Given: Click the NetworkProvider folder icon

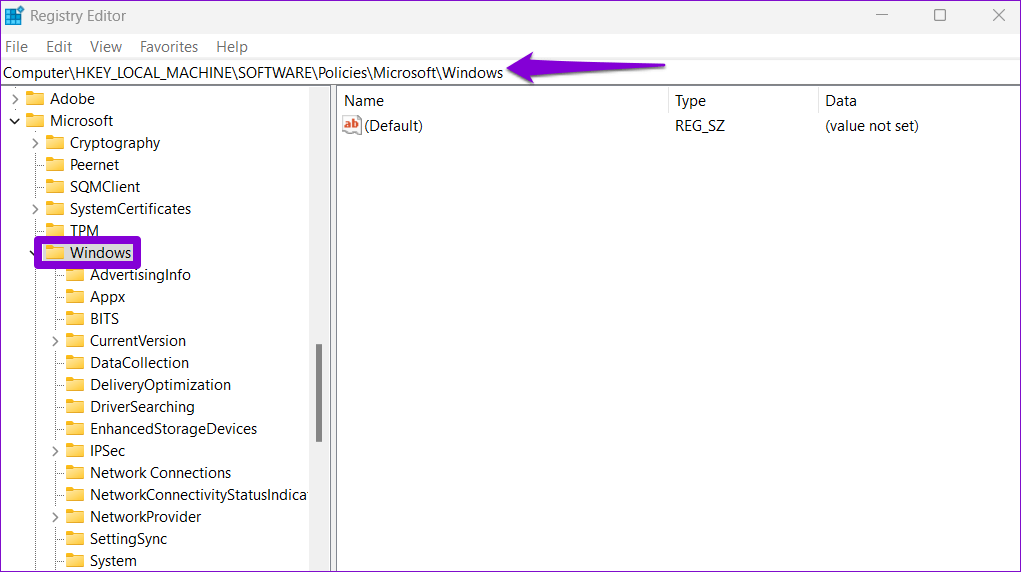Looking at the screenshot, I should [x=75, y=517].
